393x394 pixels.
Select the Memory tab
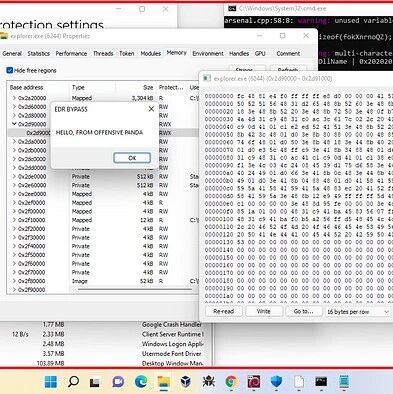click(x=176, y=53)
